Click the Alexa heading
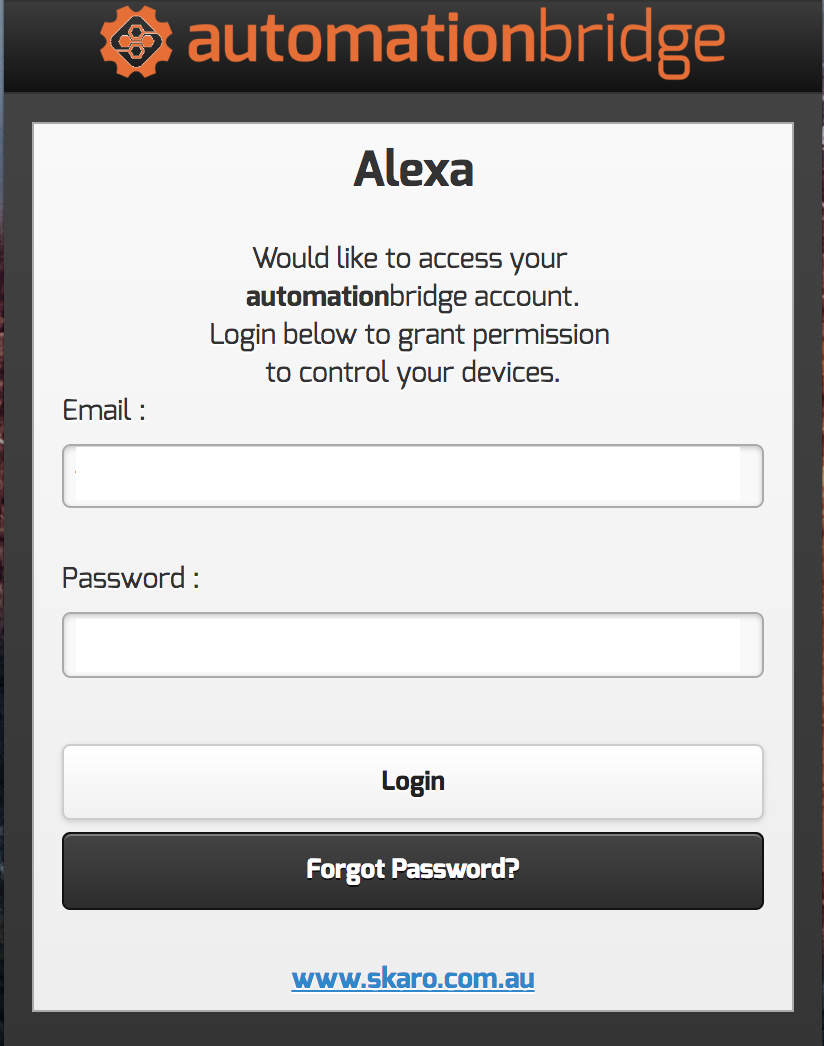824x1046 pixels. 413,171
